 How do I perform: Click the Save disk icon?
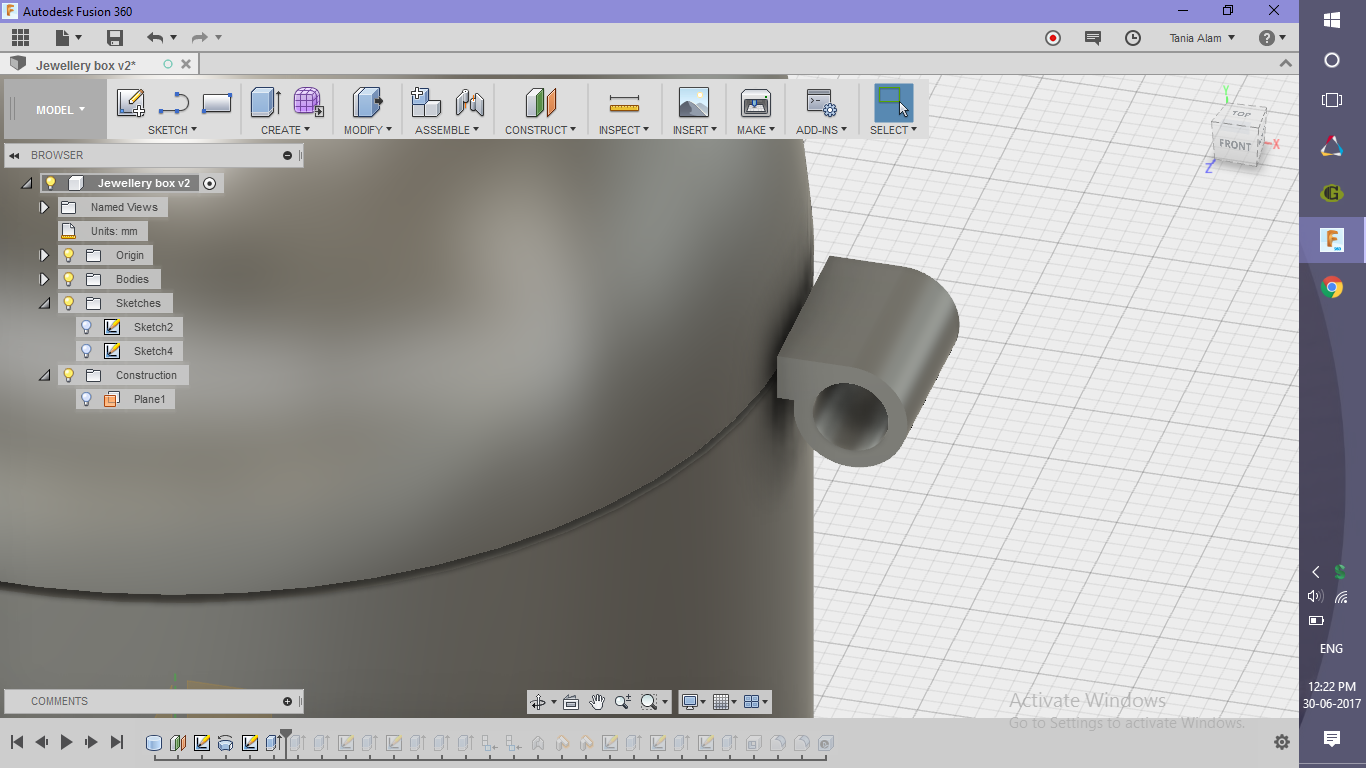pos(115,38)
